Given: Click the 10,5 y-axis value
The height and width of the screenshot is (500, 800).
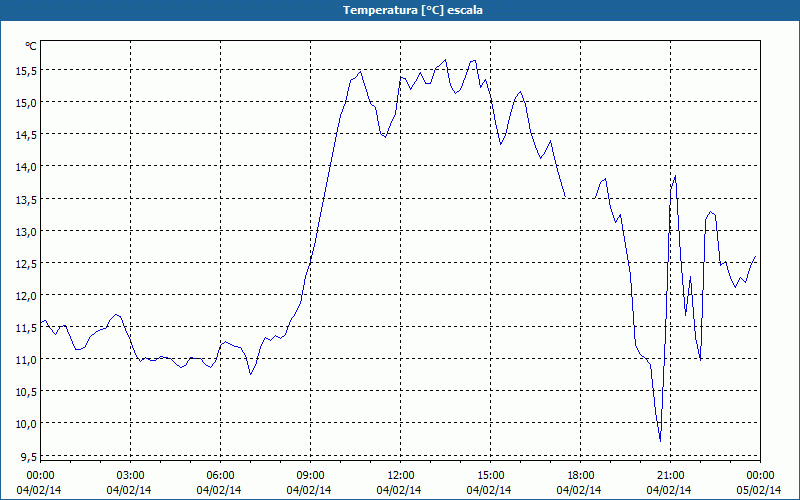Looking at the screenshot, I should (x=26, y=392).
